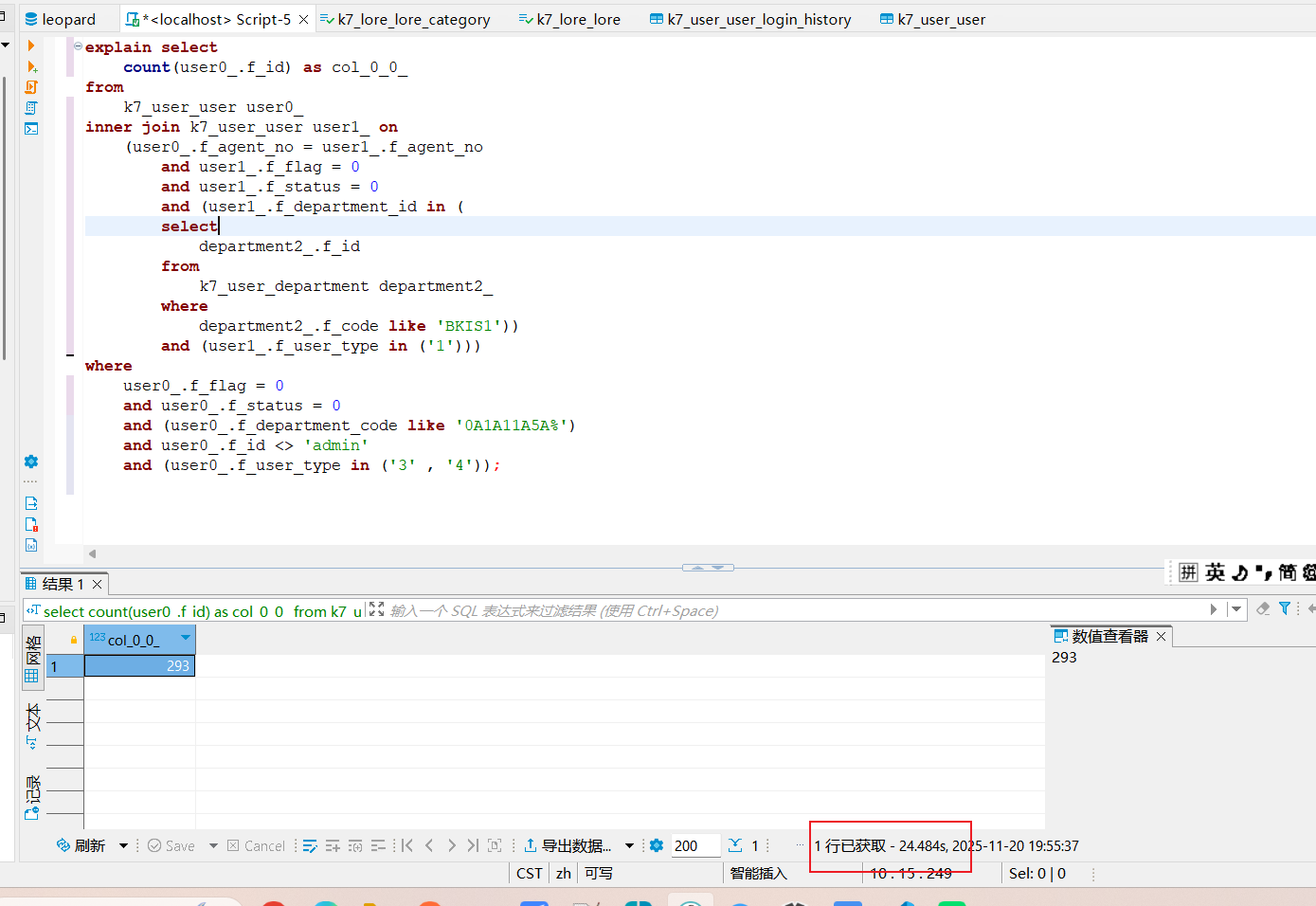Switch result view to 文本 text mode

pyautogui.click(x=32, y=725)
